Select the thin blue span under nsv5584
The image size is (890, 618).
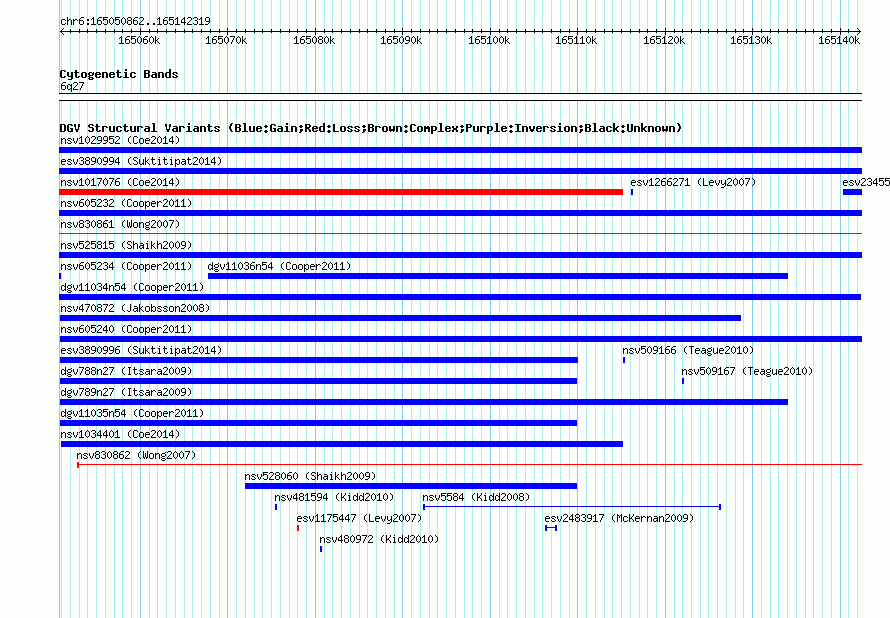tap(572, 507)
